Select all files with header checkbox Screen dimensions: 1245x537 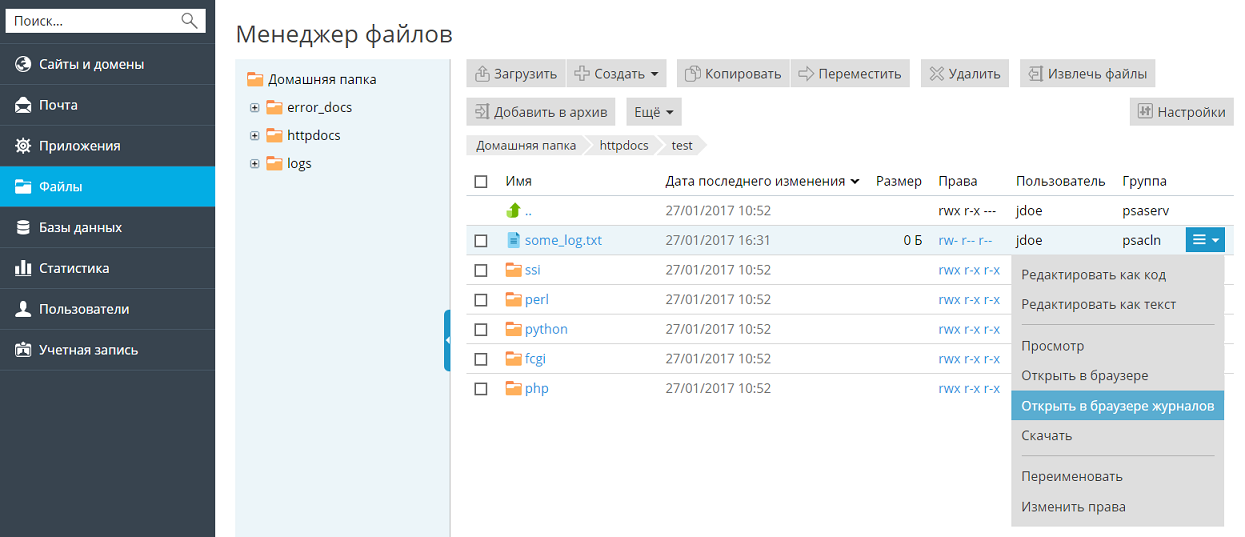coord(481,182)
